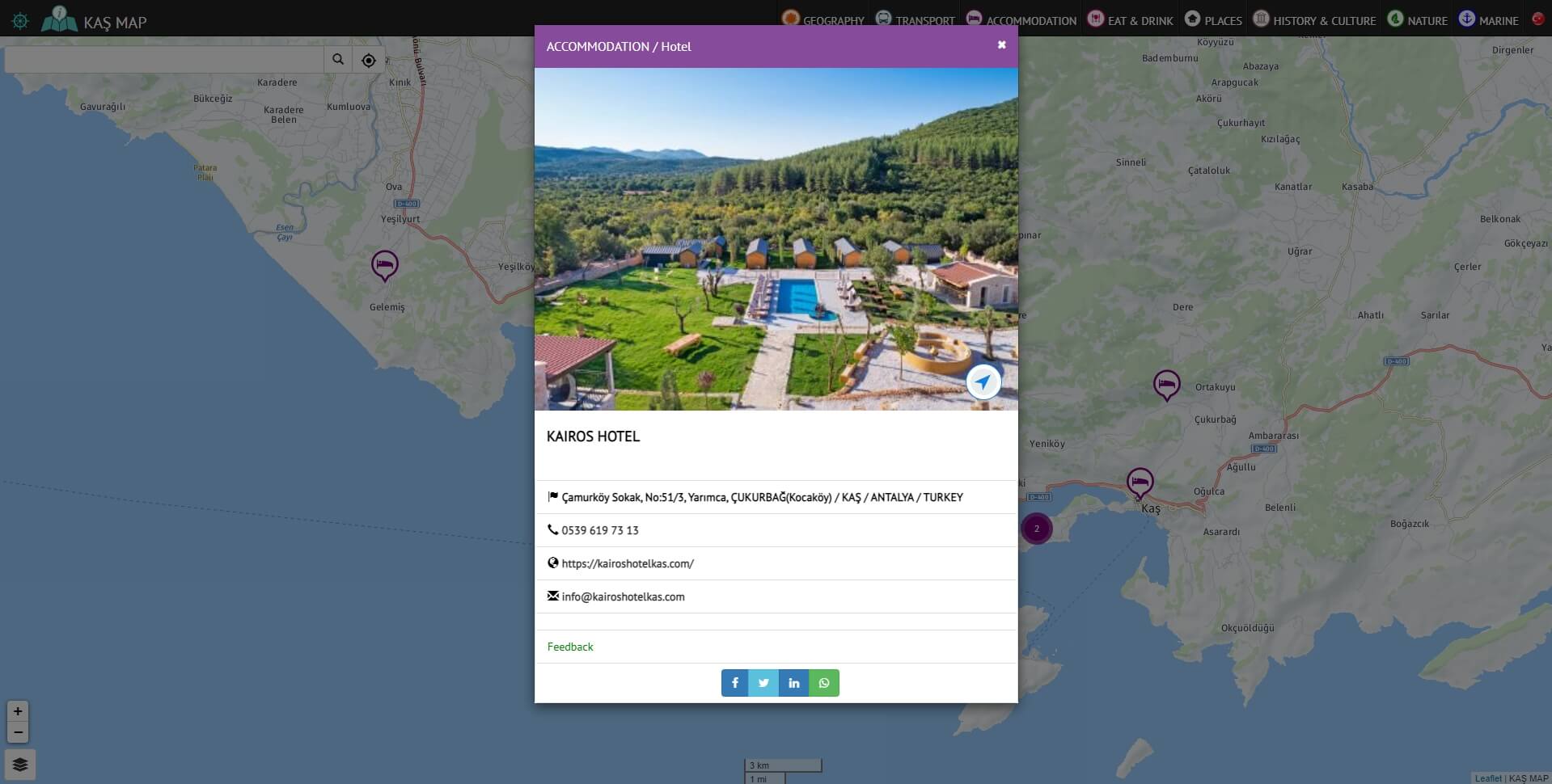
Task: Focus the map search input field
Action: pyautogui.click(x=164, y=60)
